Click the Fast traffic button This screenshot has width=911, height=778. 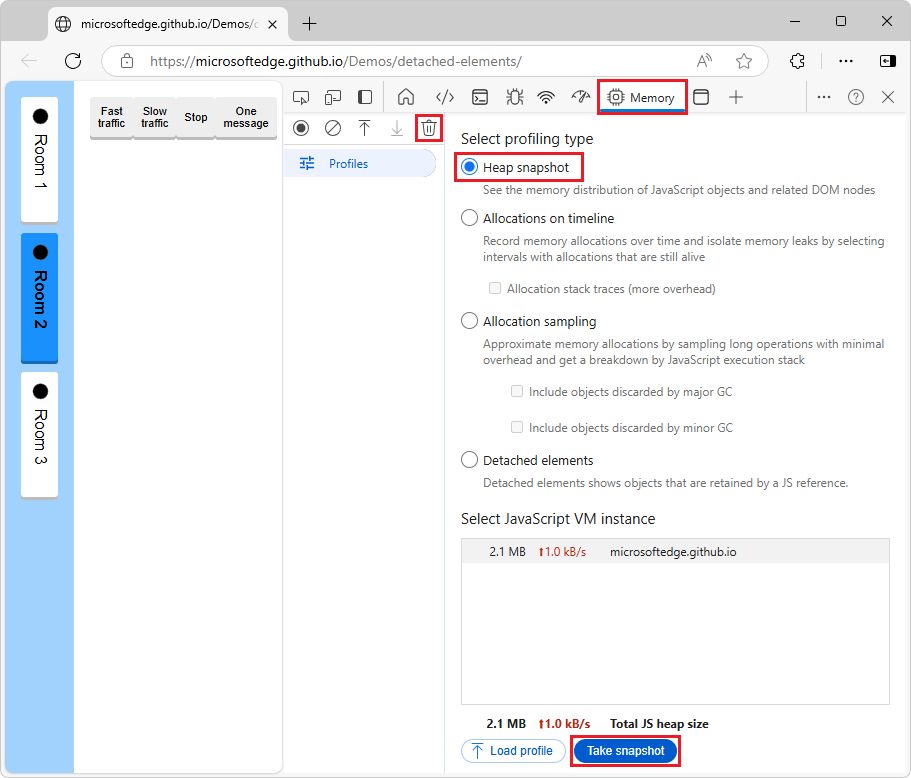112,117
